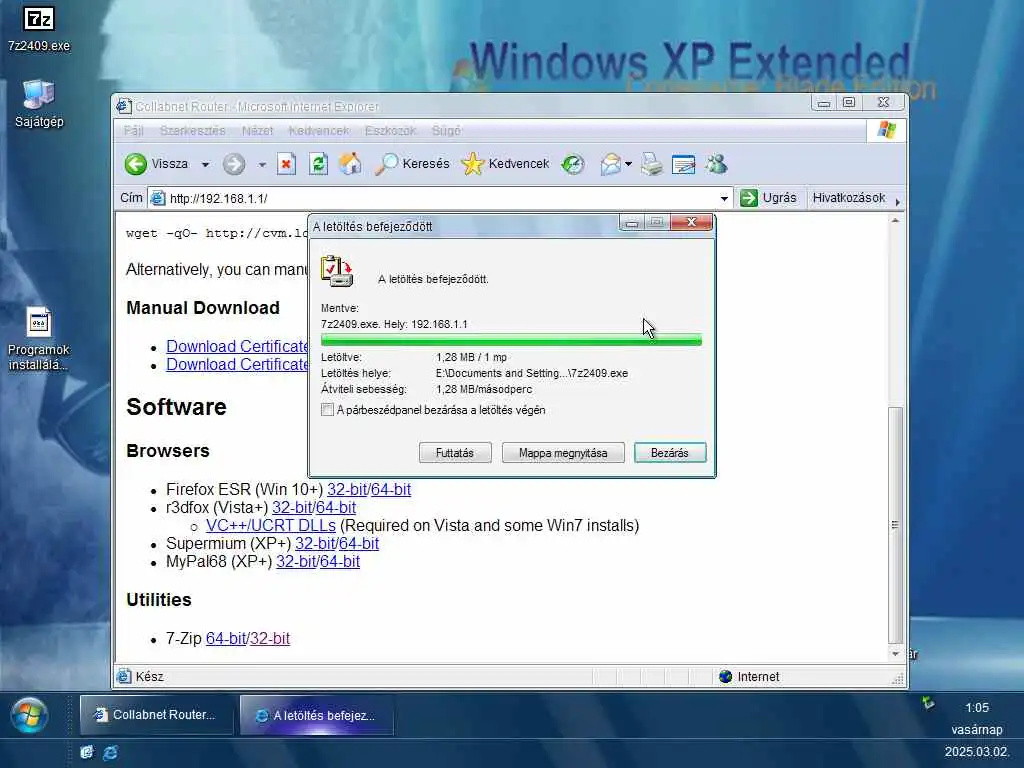
Task: Click the Windows flag logo in IE
Action: [x=886, y=130]
